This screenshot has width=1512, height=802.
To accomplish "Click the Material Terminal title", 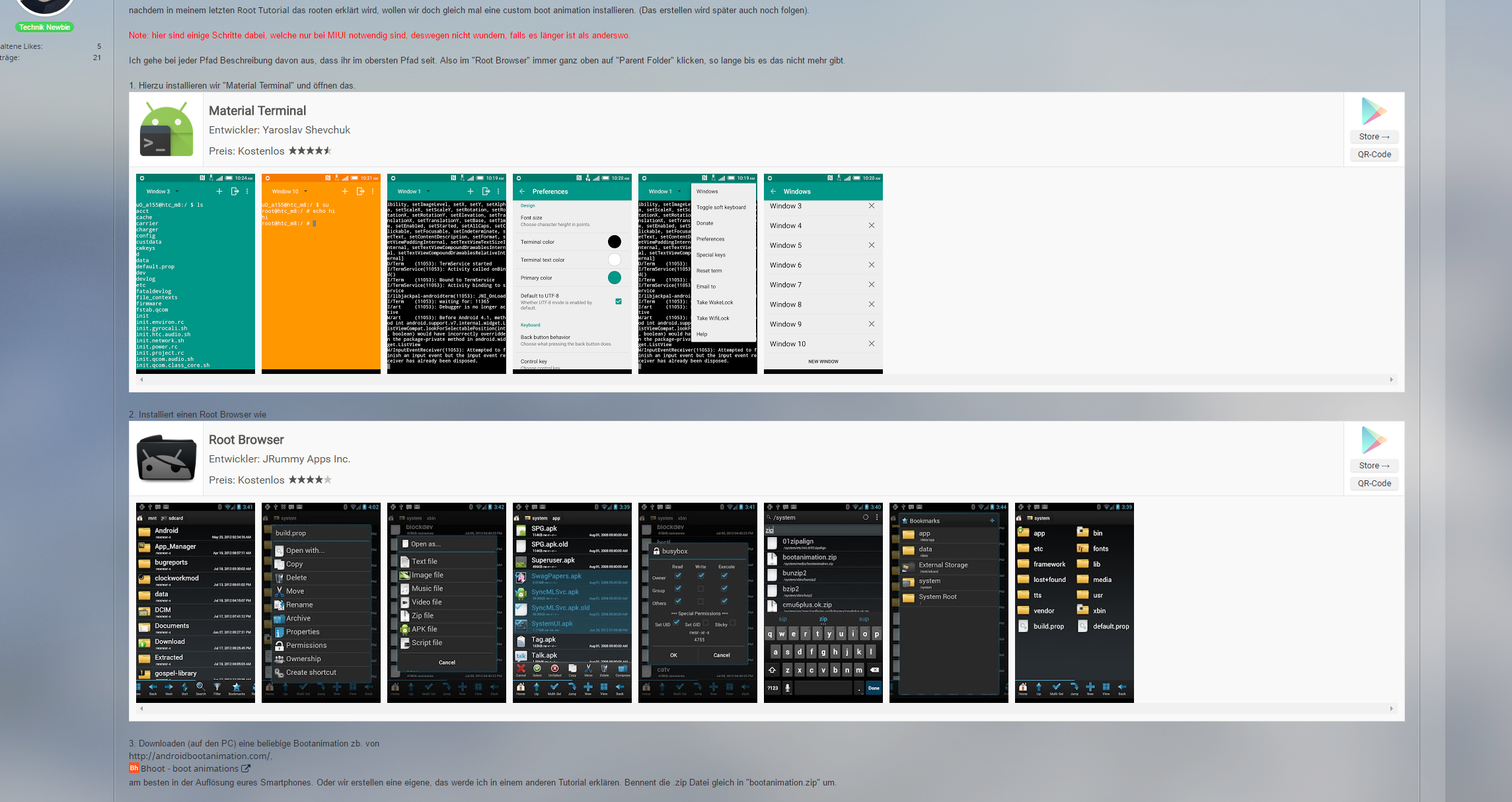I will click(x=257, y=111).
